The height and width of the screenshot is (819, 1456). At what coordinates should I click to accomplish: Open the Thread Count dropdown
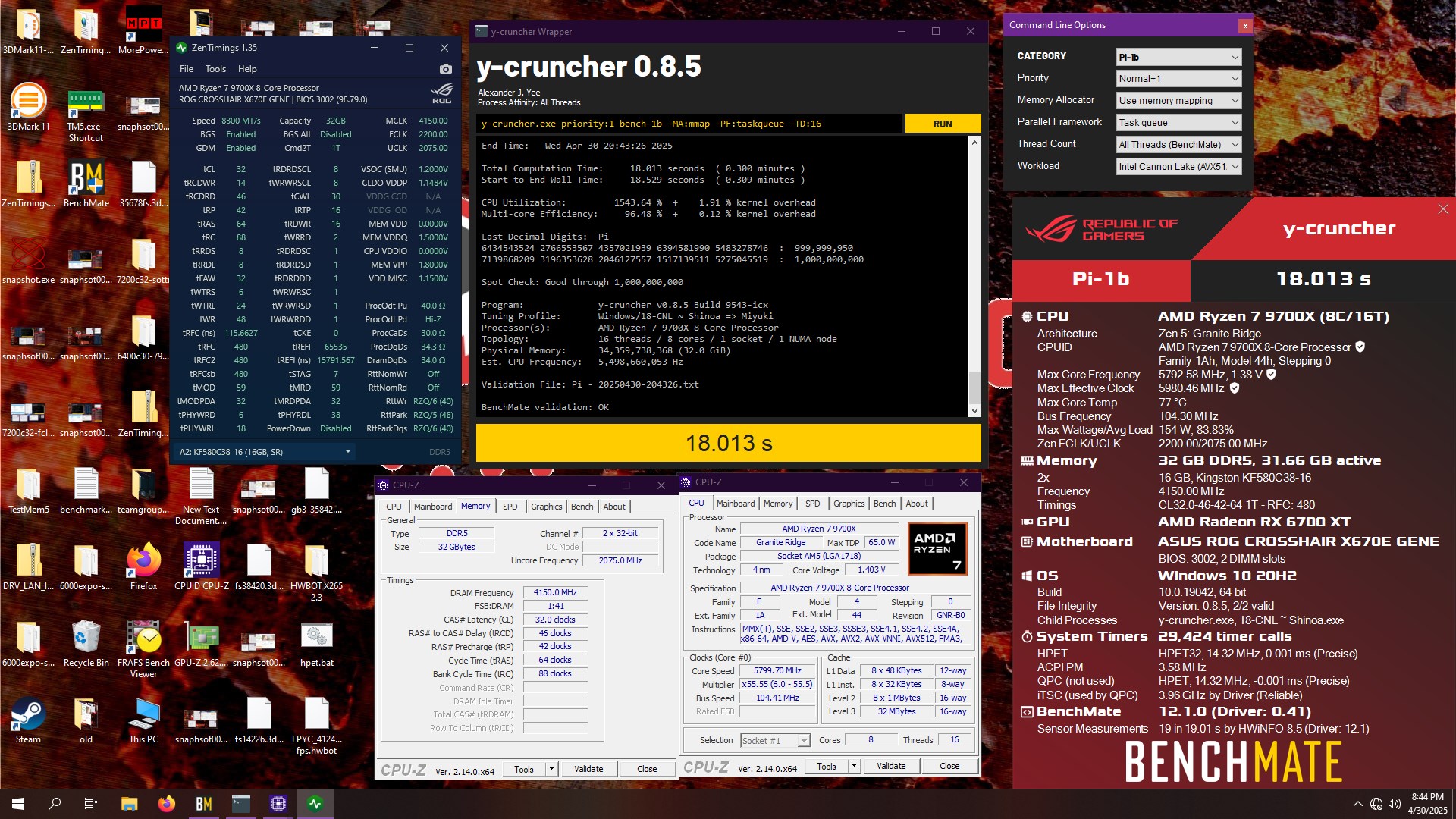(1178, 145)
